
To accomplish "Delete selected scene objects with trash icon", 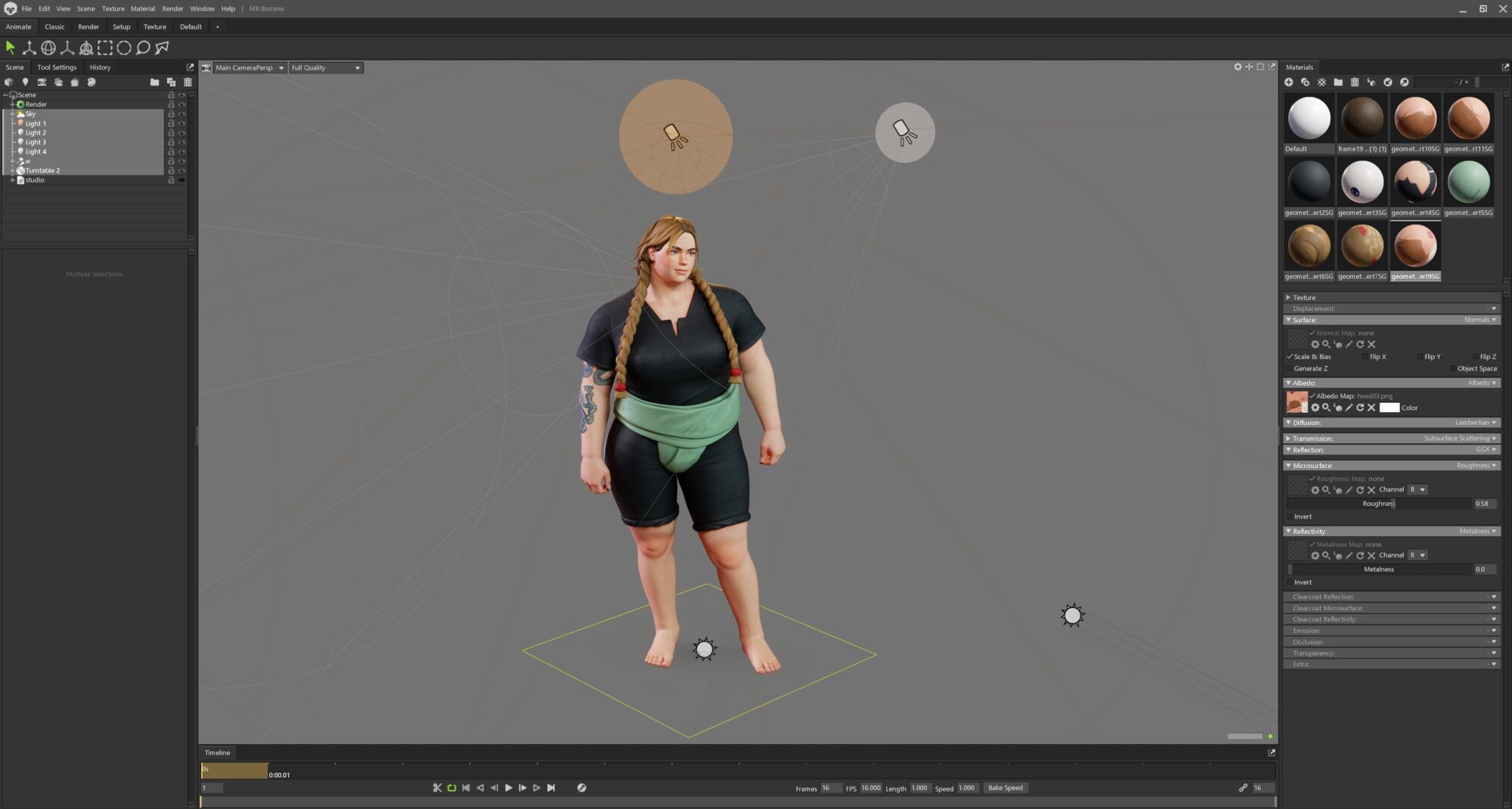I will pos(187,82).
